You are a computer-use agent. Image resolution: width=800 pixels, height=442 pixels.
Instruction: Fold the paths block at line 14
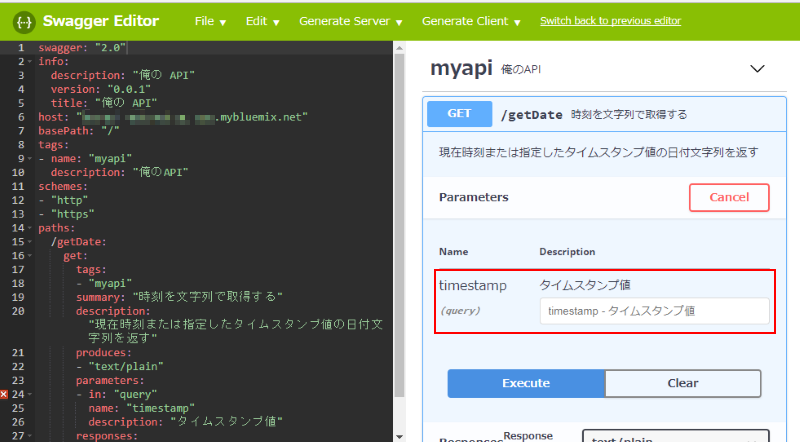pos(30,228)
